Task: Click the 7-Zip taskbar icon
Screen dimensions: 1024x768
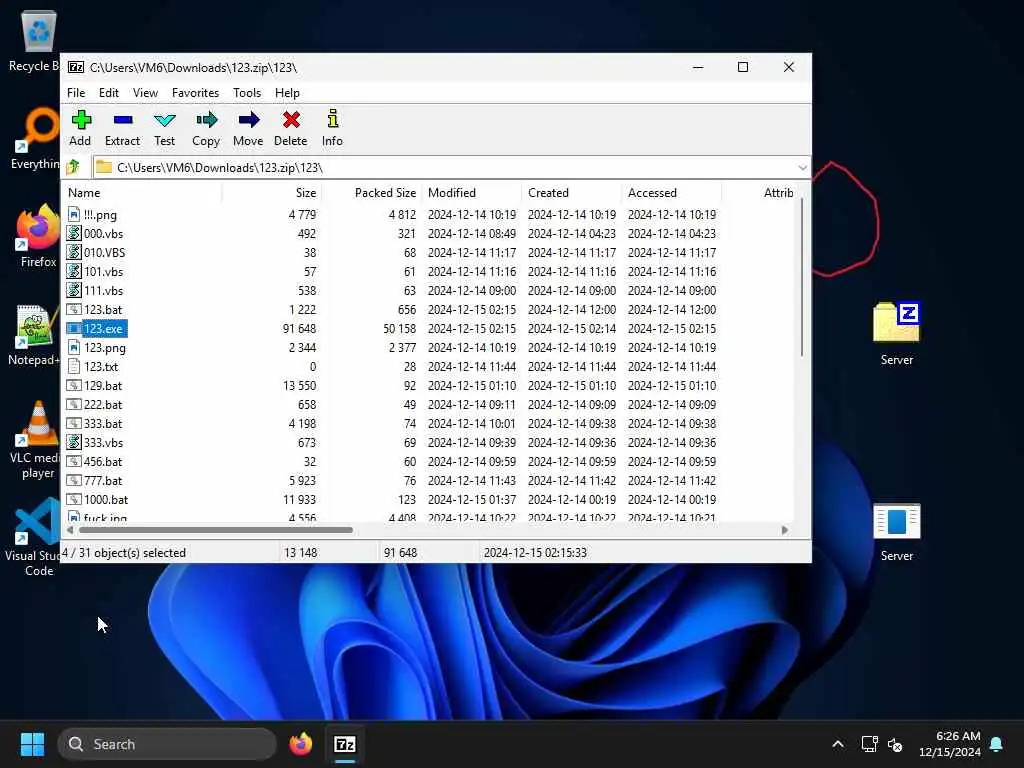Action: pos(345,744)
